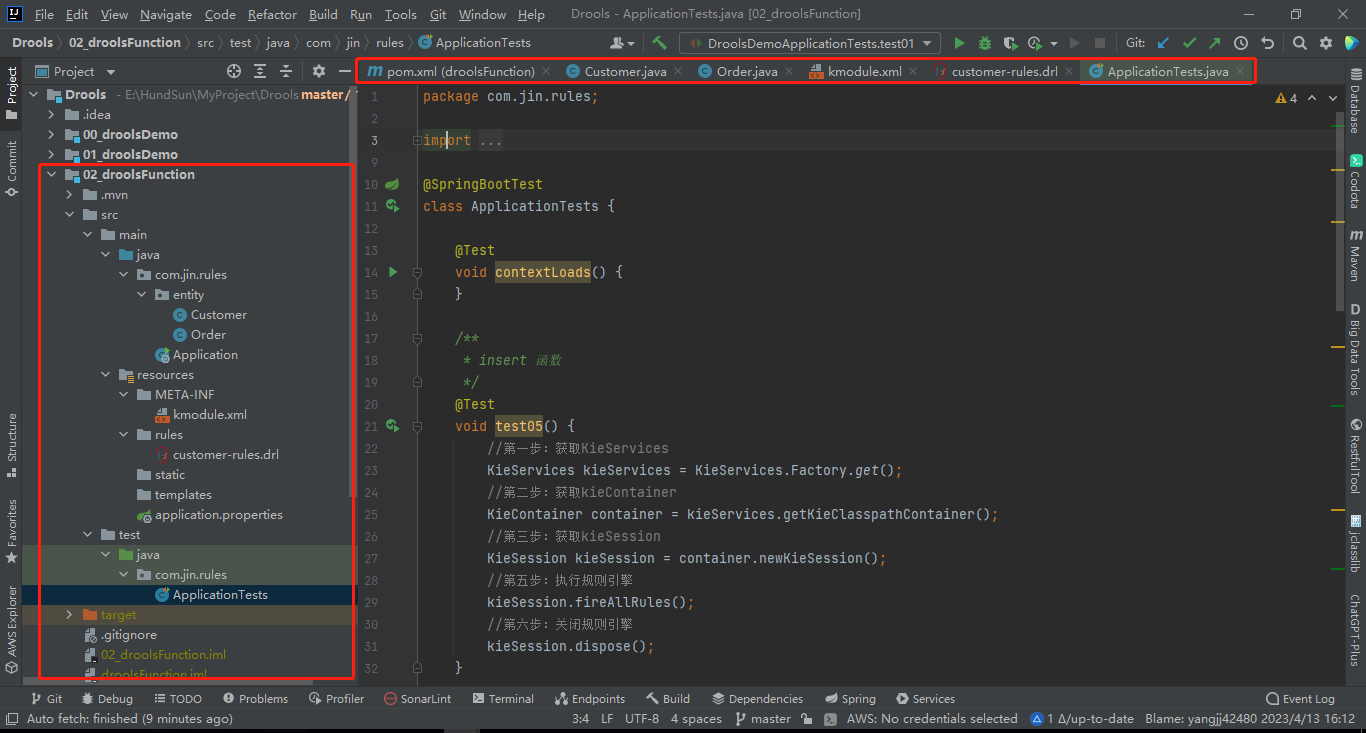The width and height of the screenshot is (1366, 733).
Task: Click run gutter icon beside class ApplicationTests
Action: [393, 206]
